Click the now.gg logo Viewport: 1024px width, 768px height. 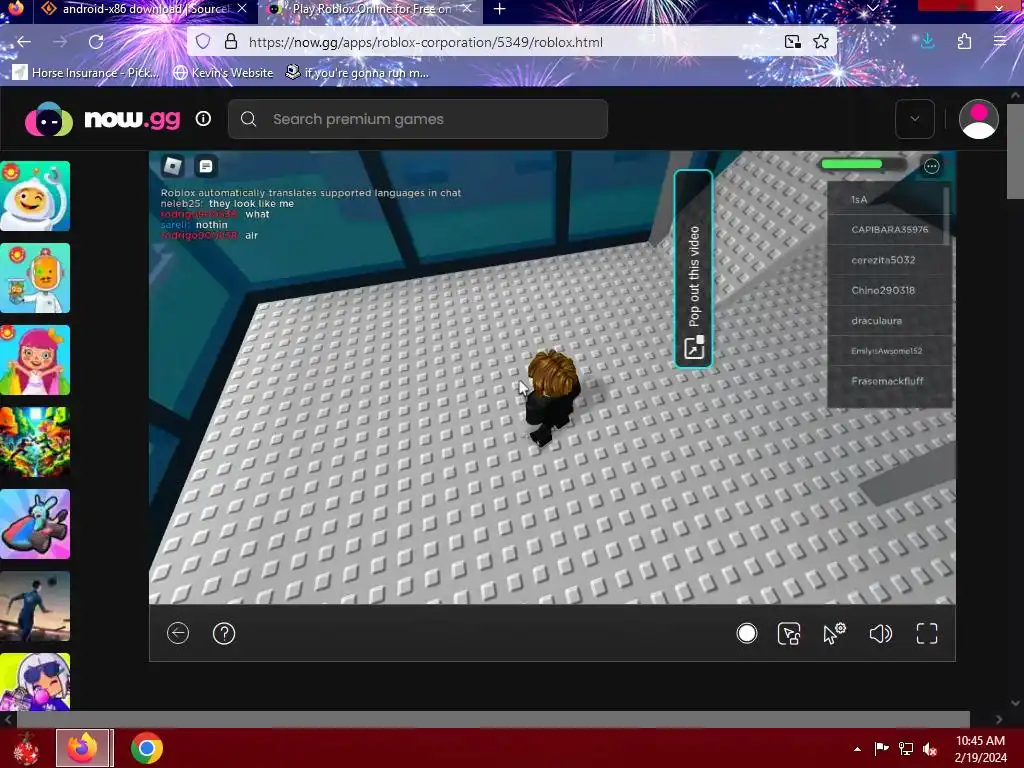[x=103, y=120]
